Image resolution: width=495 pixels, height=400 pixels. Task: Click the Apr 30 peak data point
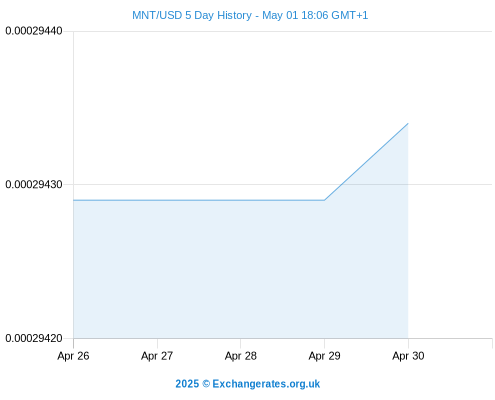coord(408,124)
